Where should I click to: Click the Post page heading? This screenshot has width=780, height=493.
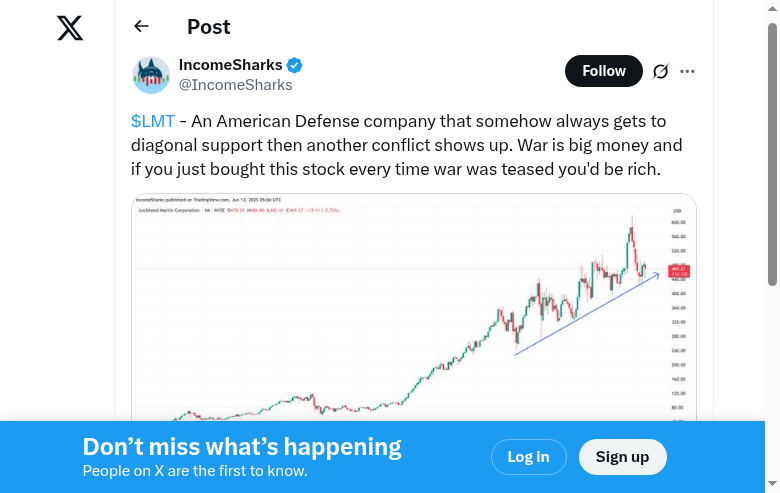click(x=209, y=27)
